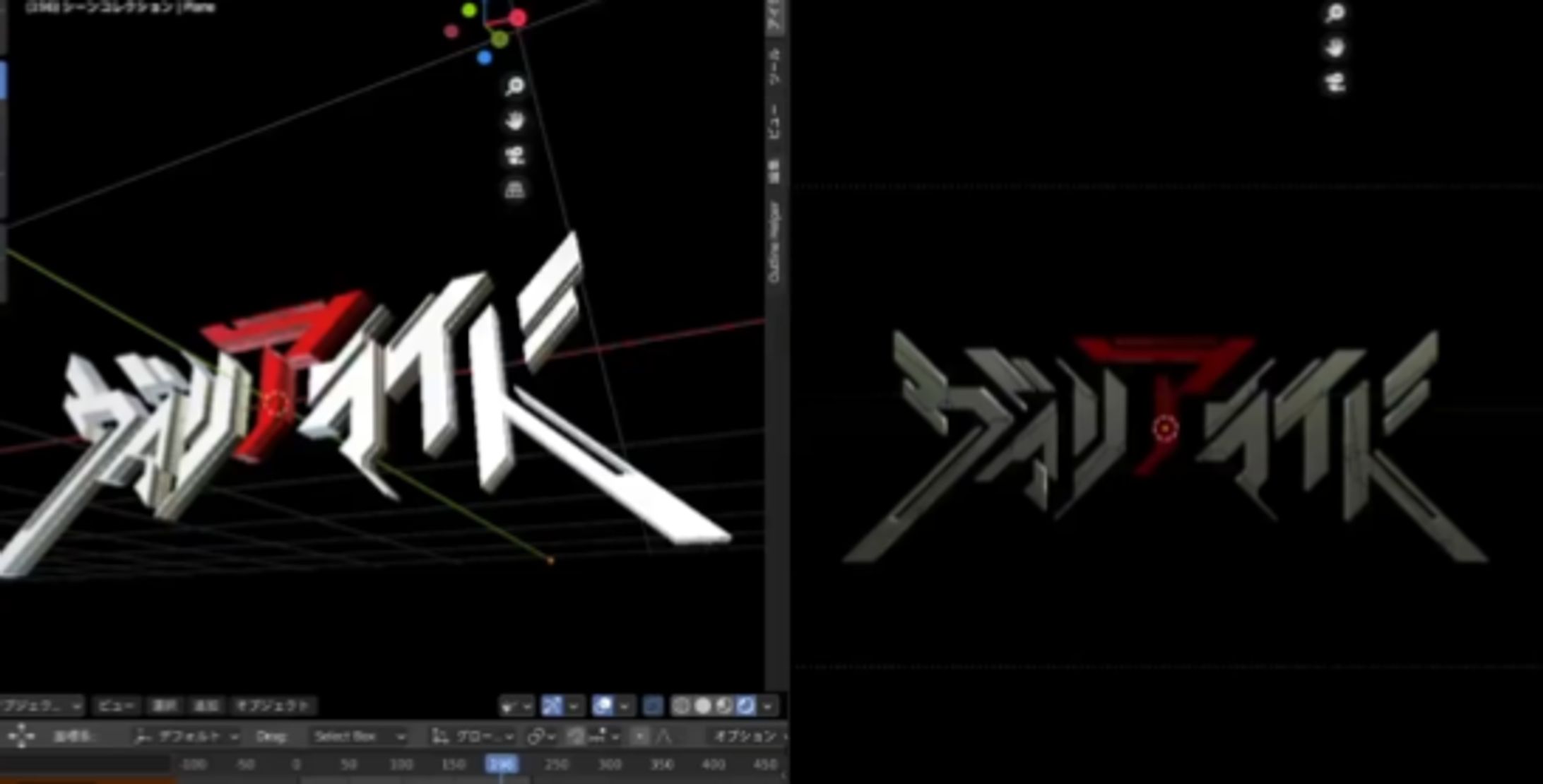Click the zoom magnifier icon in right viewport
The width and height of the screenshot is (1543, 784).
pyautogui.click(x=1335, y=13)
